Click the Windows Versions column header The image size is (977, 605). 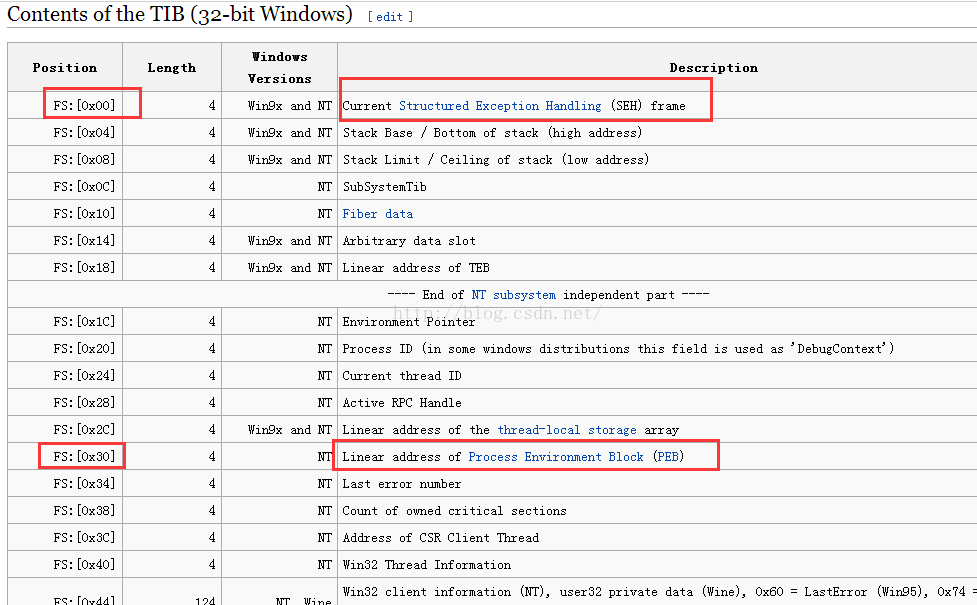pos(279,67)
